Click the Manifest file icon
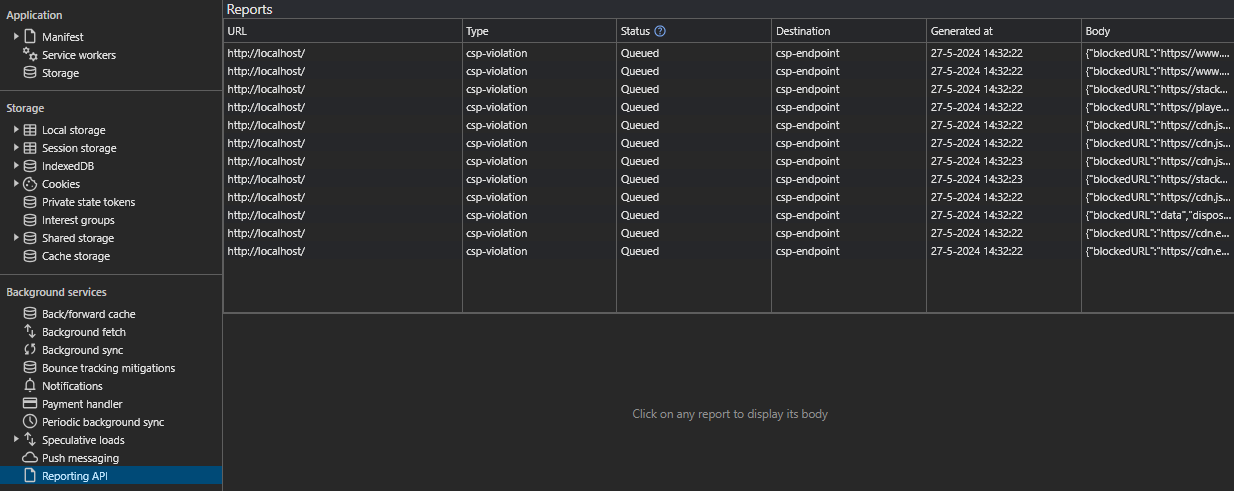Screen dimensions: 1234x491 [30, 37]
